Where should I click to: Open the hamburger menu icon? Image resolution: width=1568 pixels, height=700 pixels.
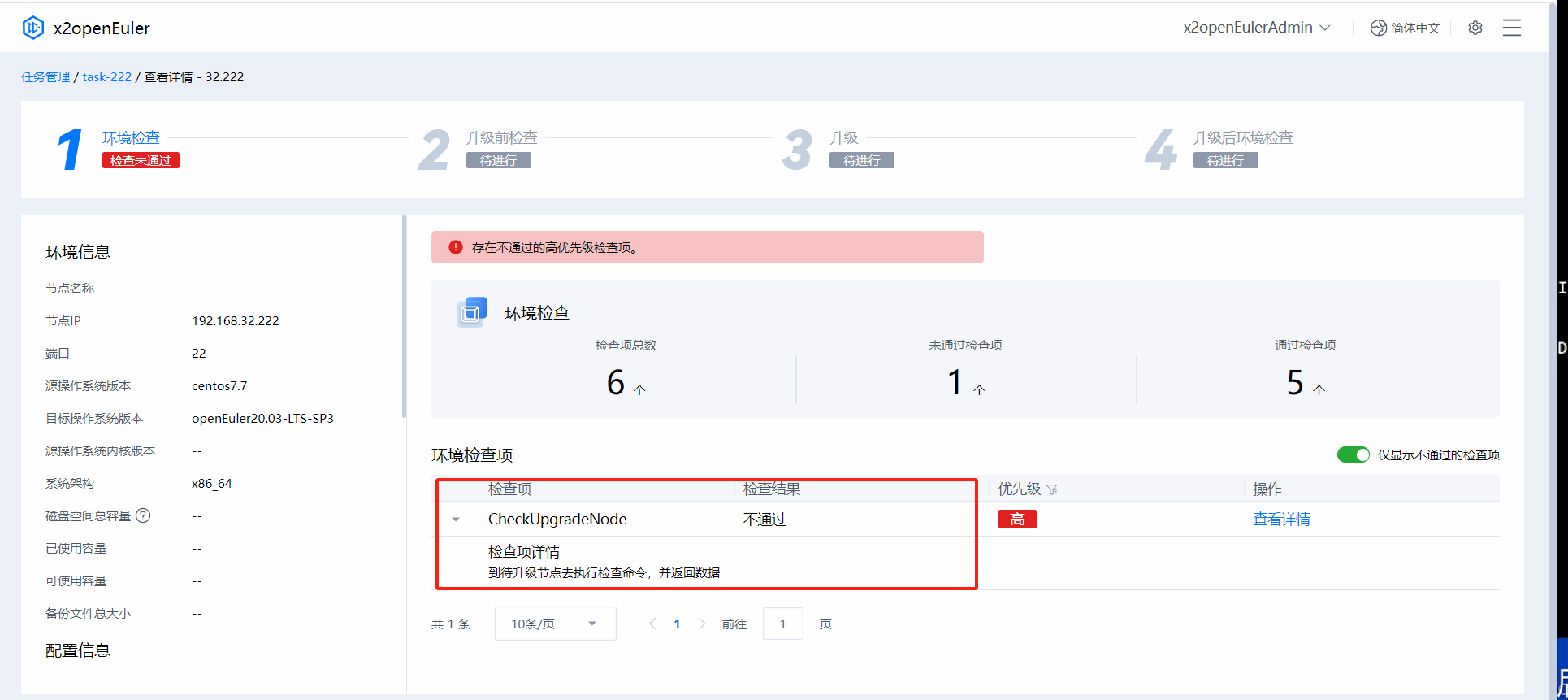[1511, 28]
